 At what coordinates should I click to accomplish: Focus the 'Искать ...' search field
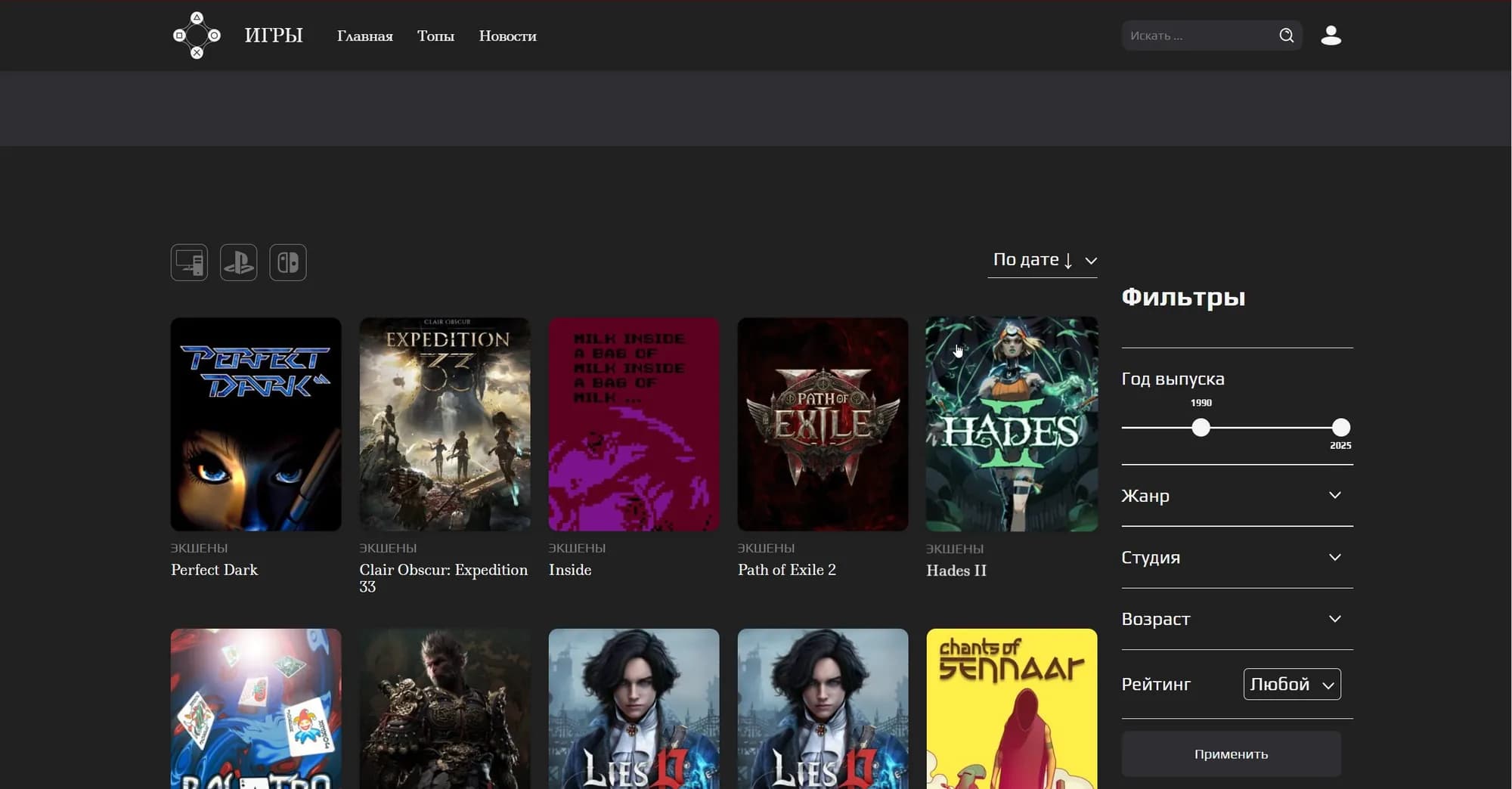1199,36
